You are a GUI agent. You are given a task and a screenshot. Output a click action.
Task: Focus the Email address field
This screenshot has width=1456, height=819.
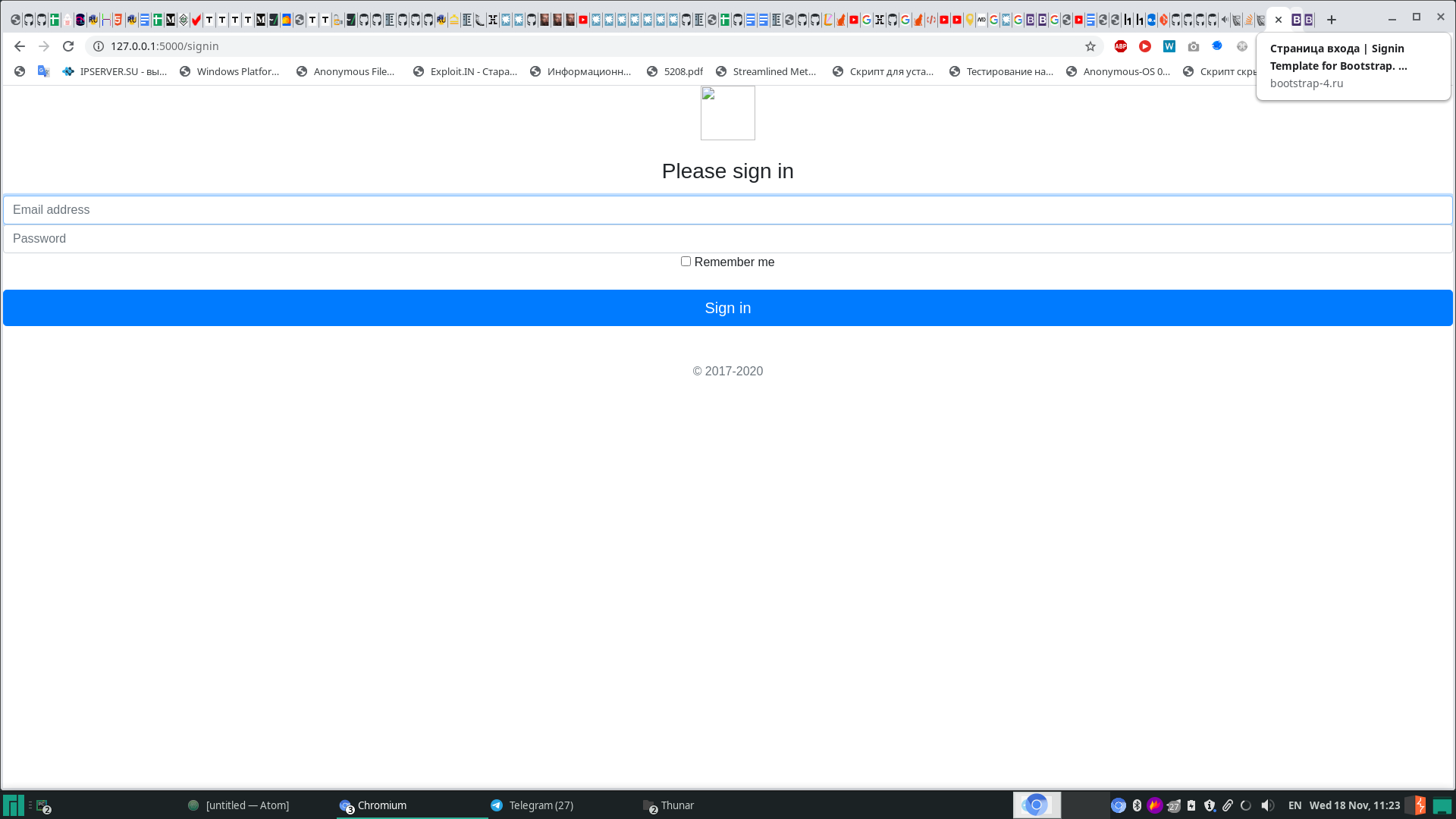[x=728, y=210]
